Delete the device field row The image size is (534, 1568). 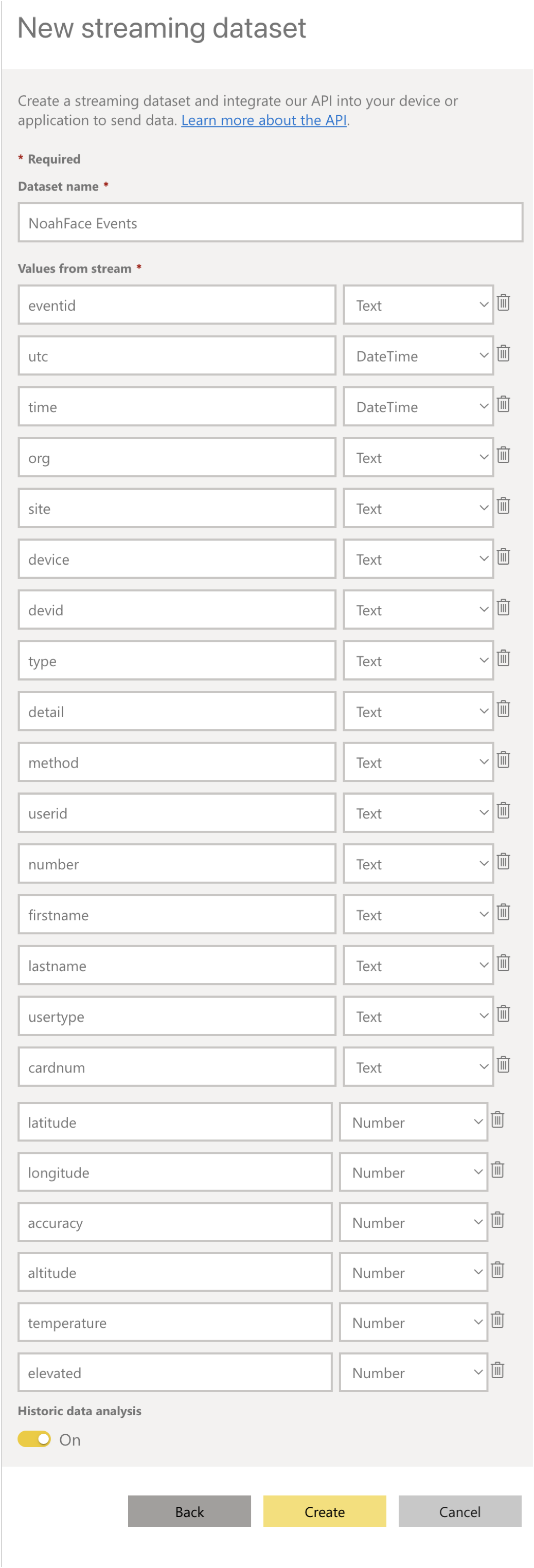tap(503, 557)
